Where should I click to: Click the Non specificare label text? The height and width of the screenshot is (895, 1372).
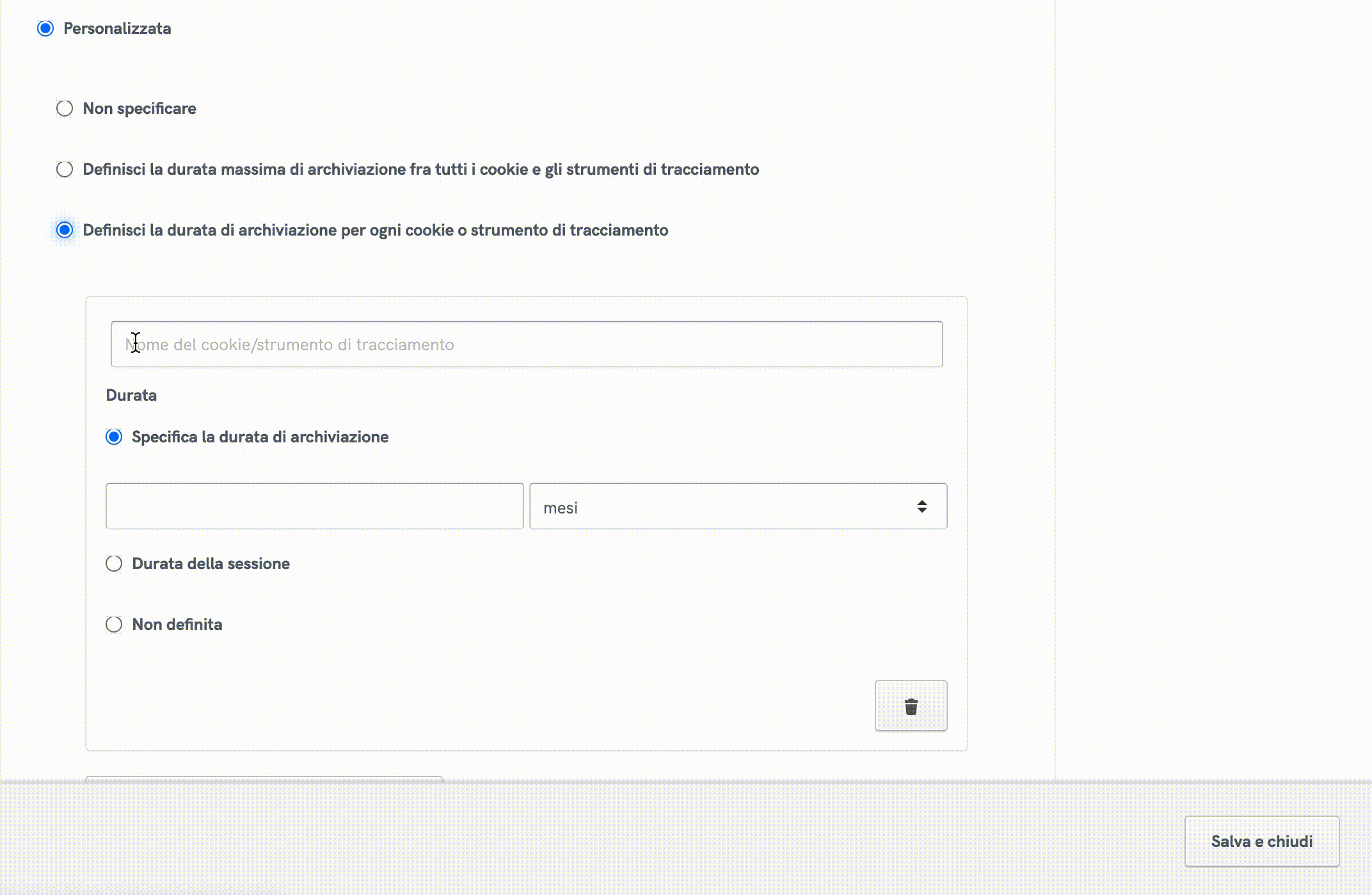[140, 109]
